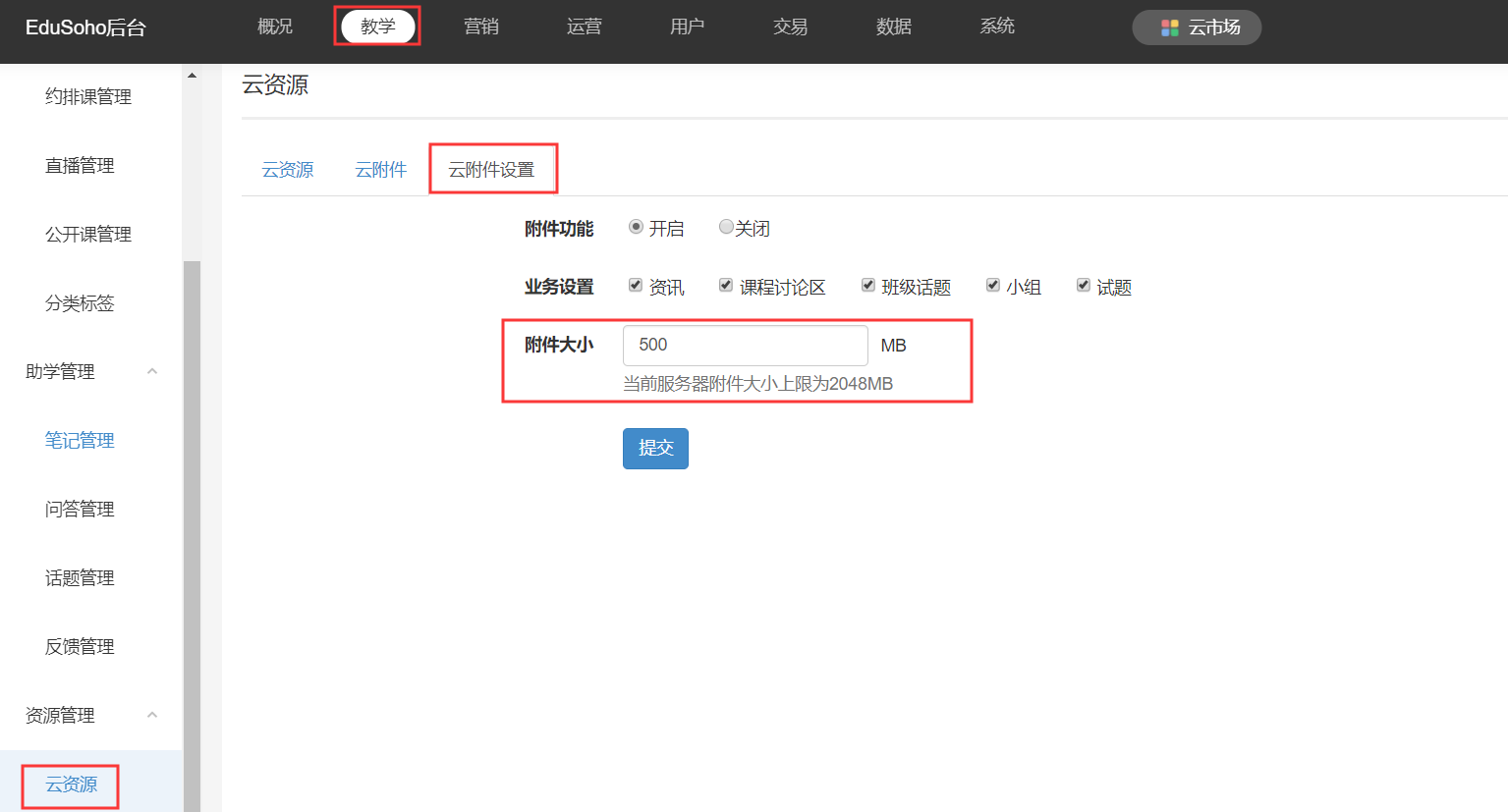Open the 教学 top menu
The image size is (1508, 812).
tap(377, 27)
